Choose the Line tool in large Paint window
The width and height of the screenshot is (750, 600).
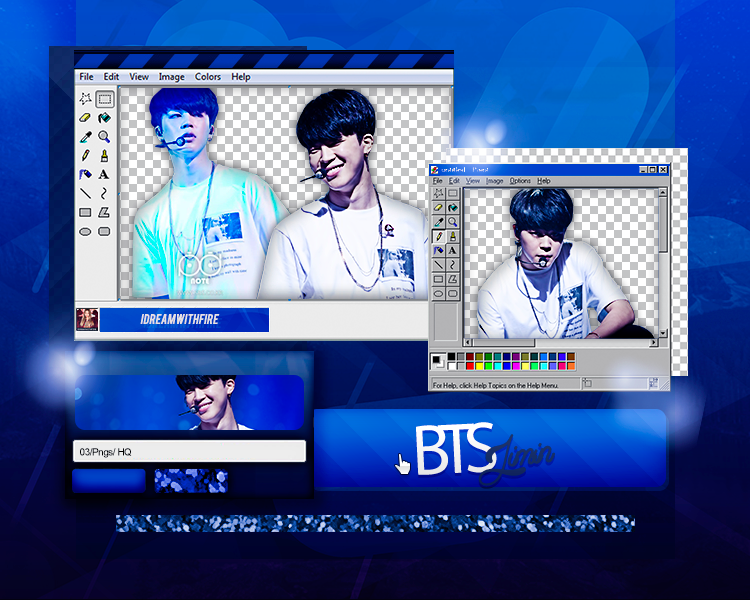coord(86,193)
